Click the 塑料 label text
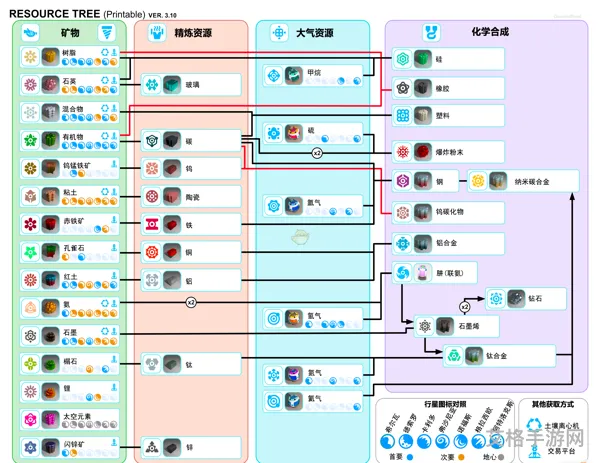 click(x=442, y=116)
